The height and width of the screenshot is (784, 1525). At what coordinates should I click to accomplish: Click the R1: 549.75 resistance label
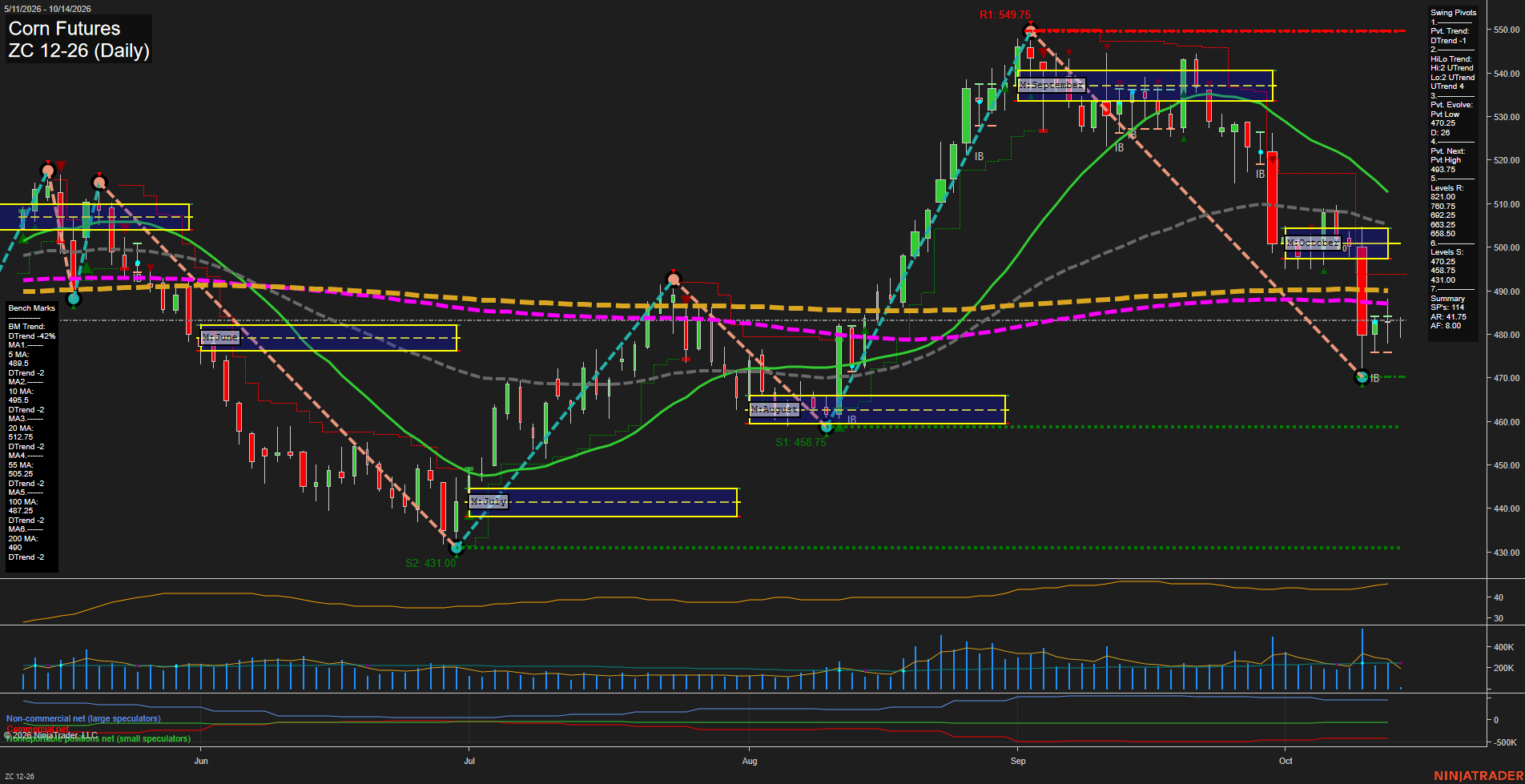click(x=1004, y=15)
